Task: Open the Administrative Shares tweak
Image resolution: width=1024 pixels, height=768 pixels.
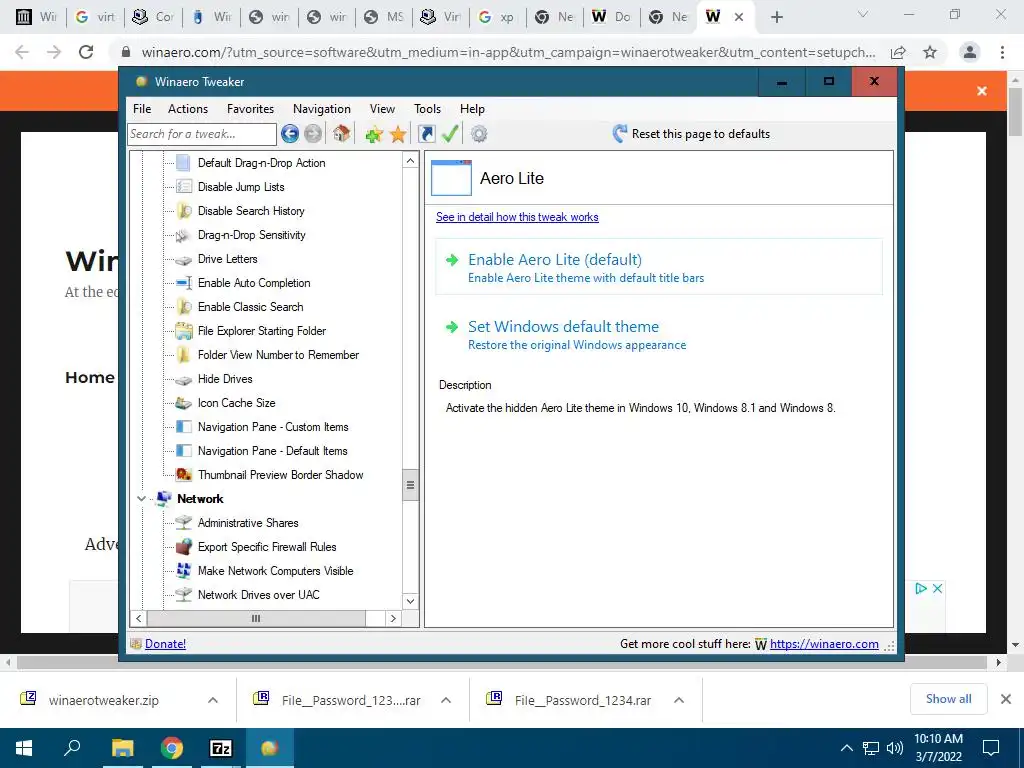Action: (248, 523)
